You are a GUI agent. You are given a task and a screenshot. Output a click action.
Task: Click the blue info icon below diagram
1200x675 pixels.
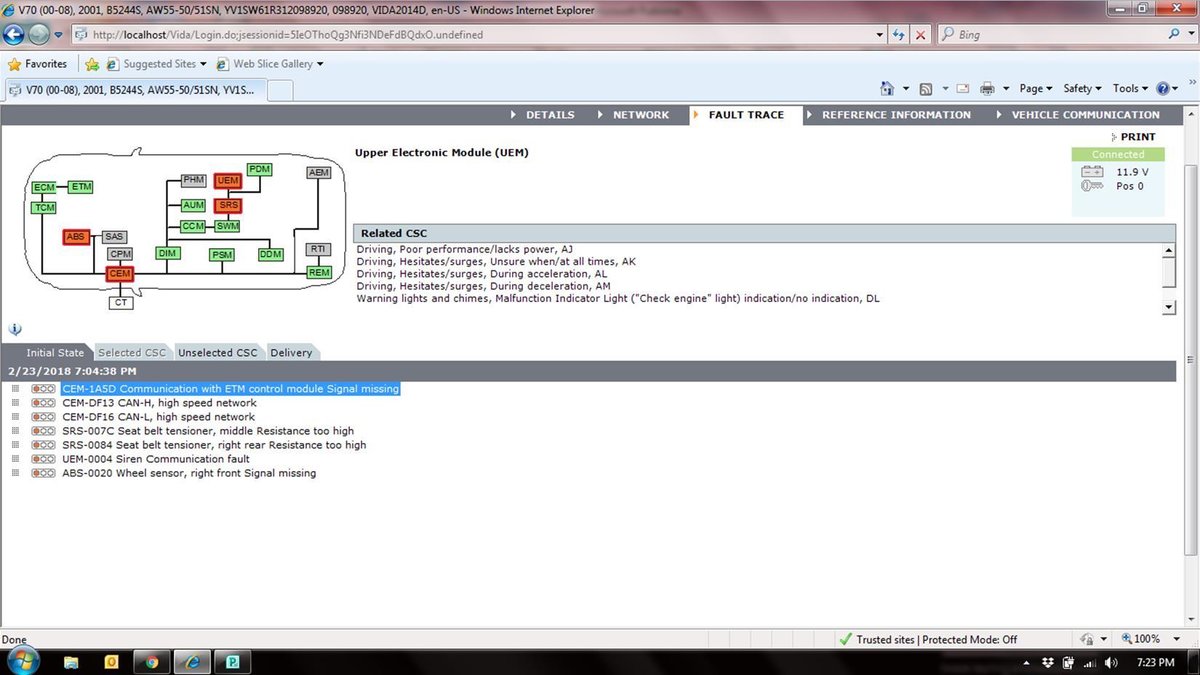pos(15,329)
